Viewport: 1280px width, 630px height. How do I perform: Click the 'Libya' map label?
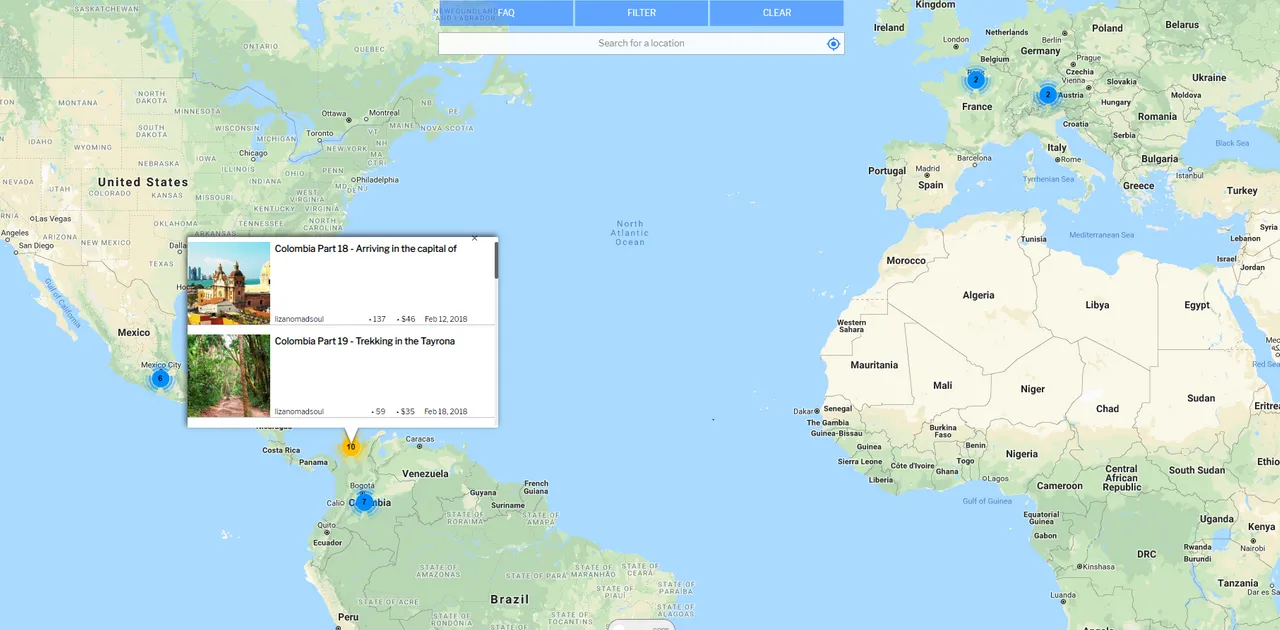[1097, 305]
